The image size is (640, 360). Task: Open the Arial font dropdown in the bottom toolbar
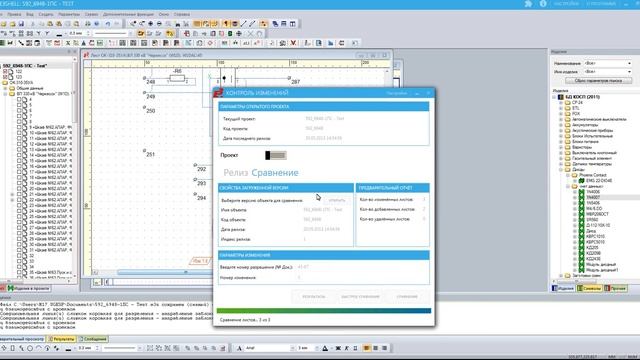[x=293, y=348]
